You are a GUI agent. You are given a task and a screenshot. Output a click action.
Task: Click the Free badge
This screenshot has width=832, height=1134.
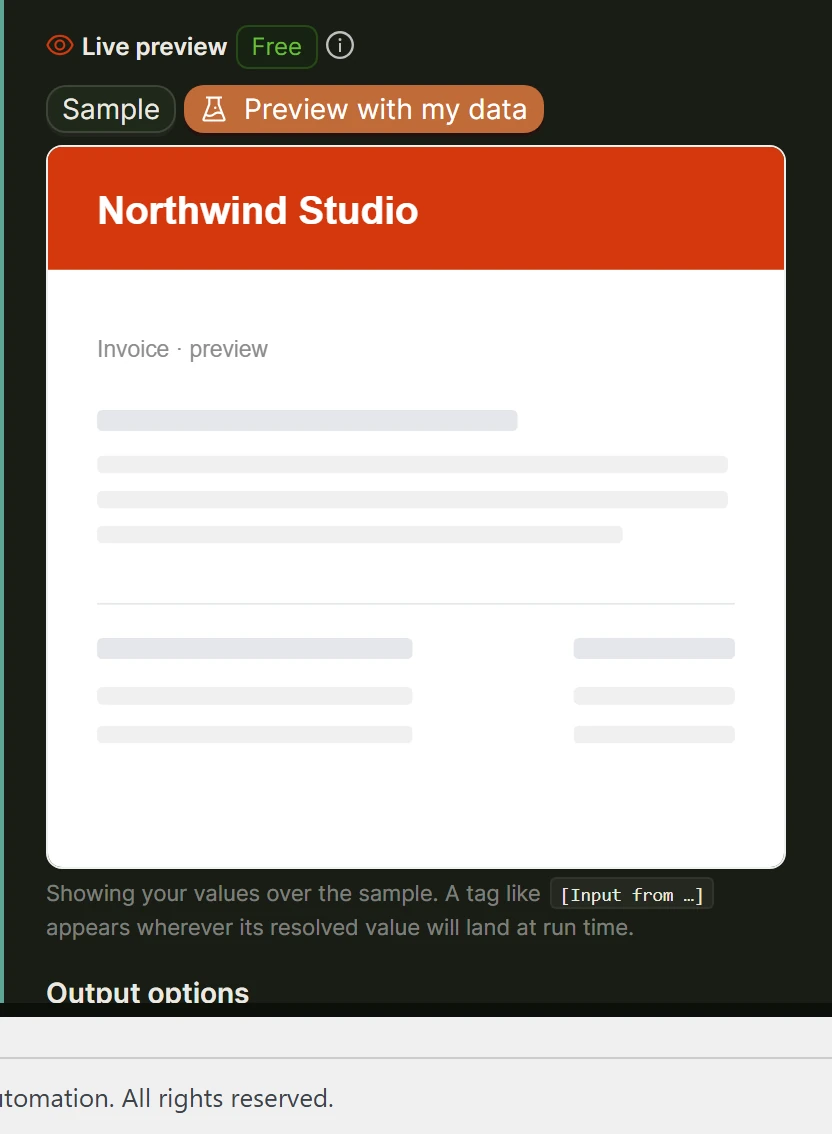[276, 46]
